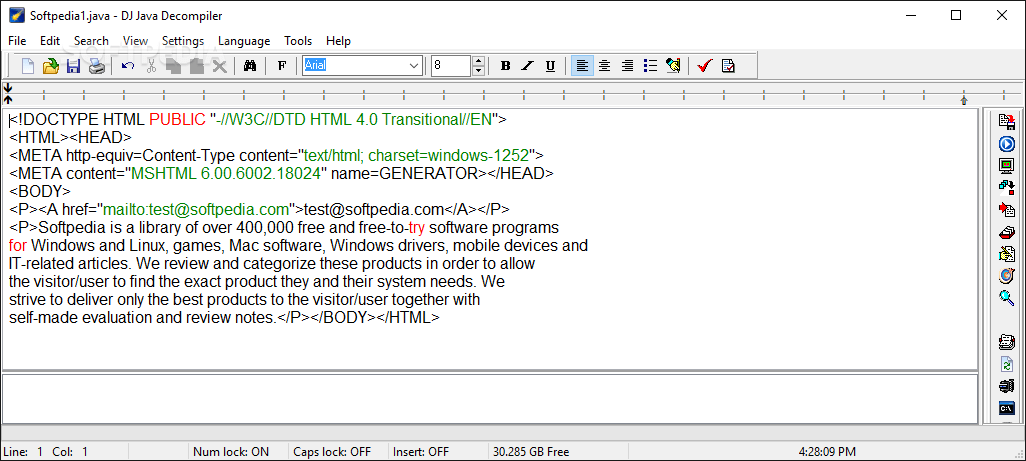This screenshot has width=1026, height=461.
Task: Increase font size with up arrow
Action: point(479,61)
